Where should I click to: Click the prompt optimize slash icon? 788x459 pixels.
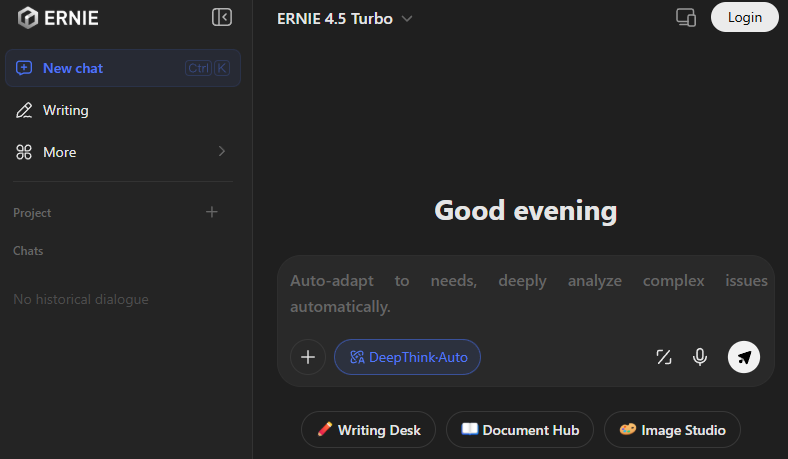point(663,357)
